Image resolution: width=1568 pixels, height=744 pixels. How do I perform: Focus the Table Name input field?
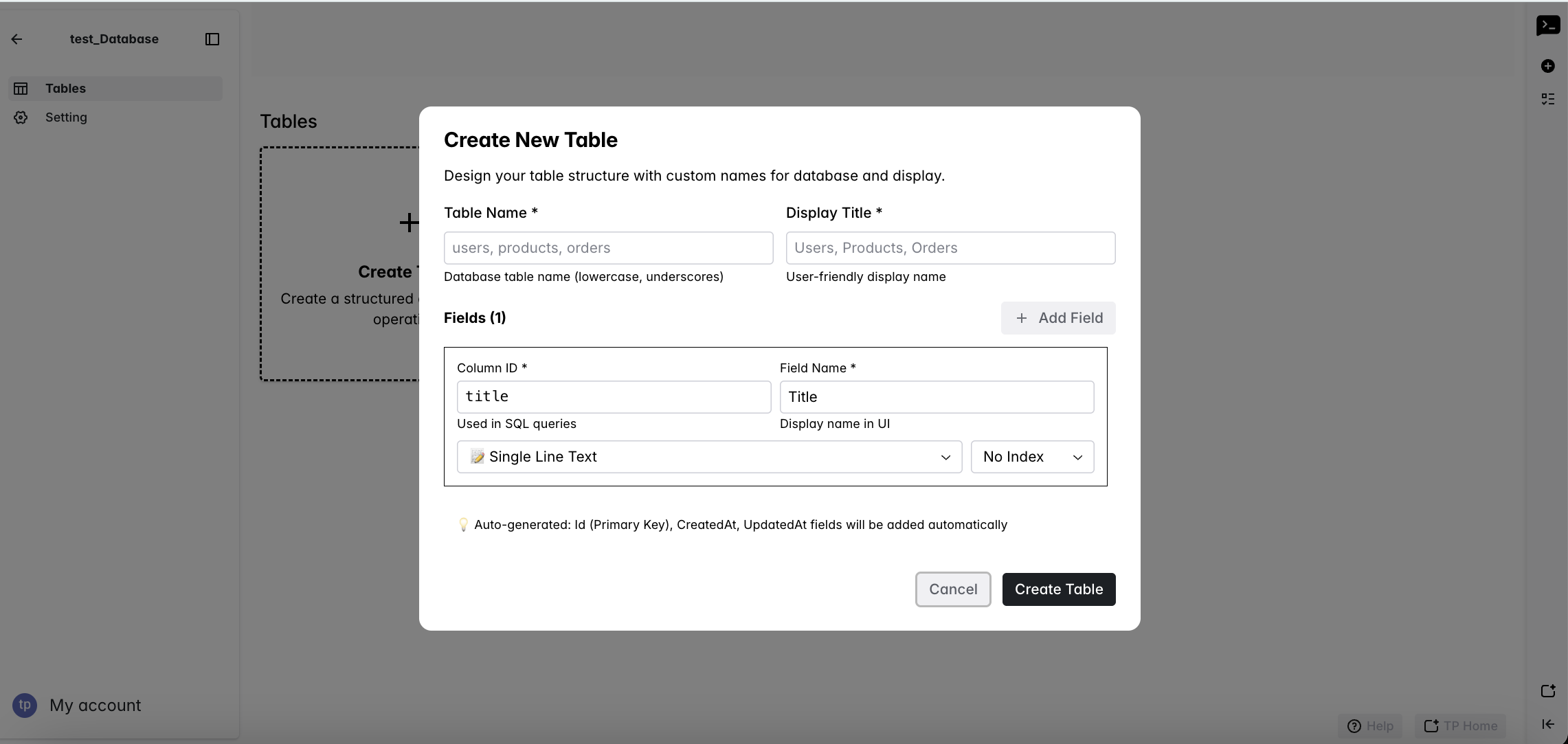tap(608, 248)
